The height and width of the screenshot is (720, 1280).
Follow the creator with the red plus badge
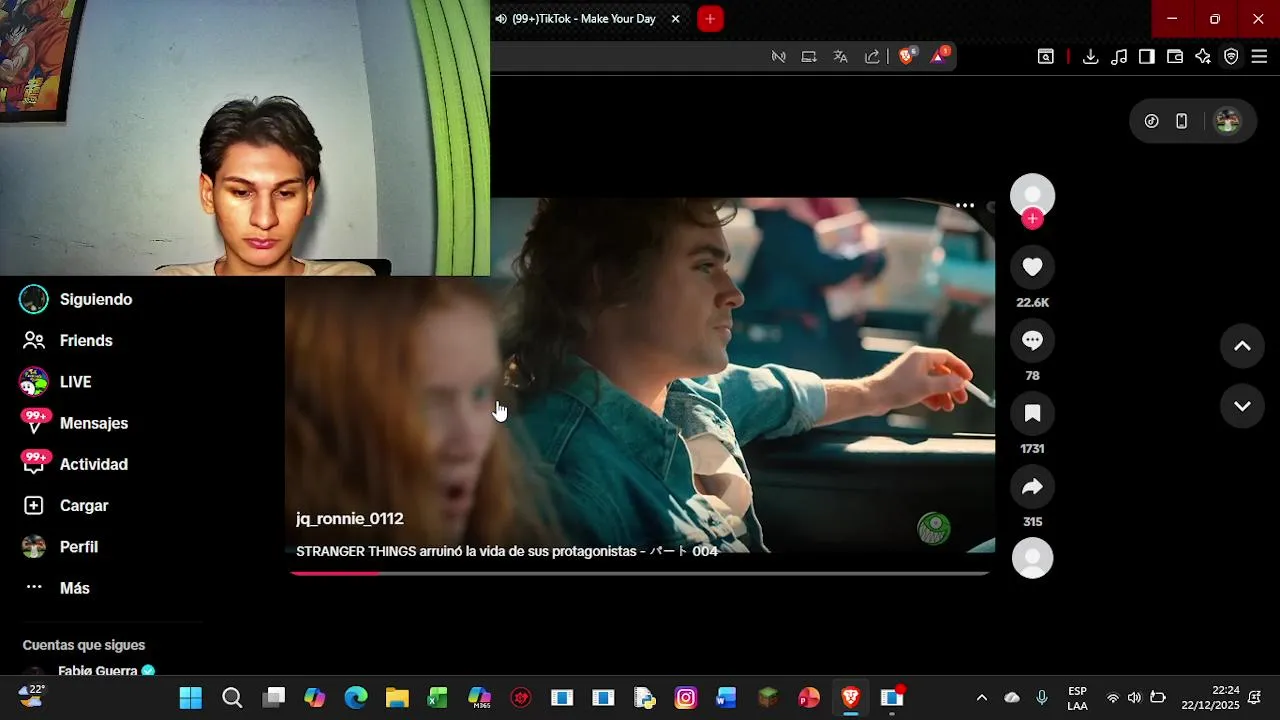pos(1032,219)
